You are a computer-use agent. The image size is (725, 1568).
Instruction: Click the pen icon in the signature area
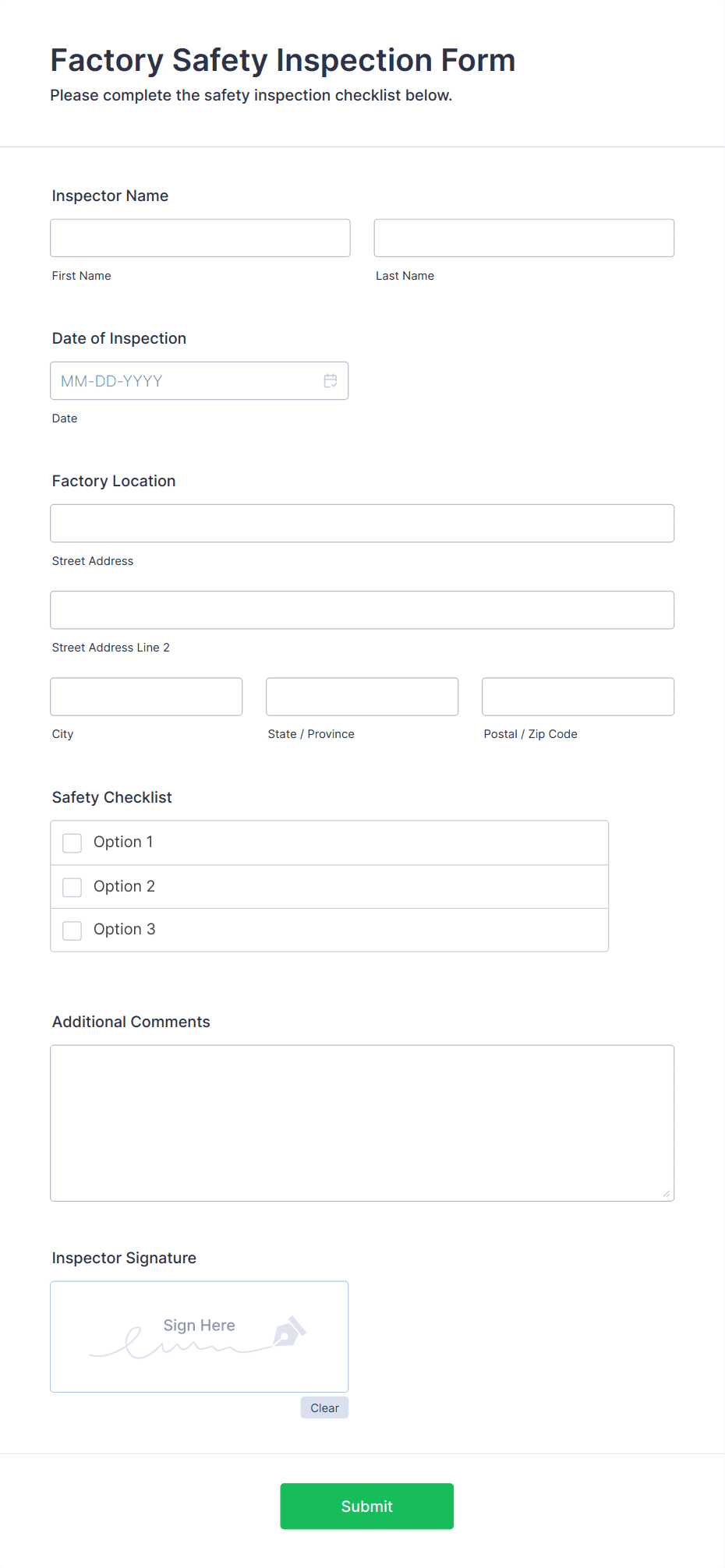(x=289, y=1336)
